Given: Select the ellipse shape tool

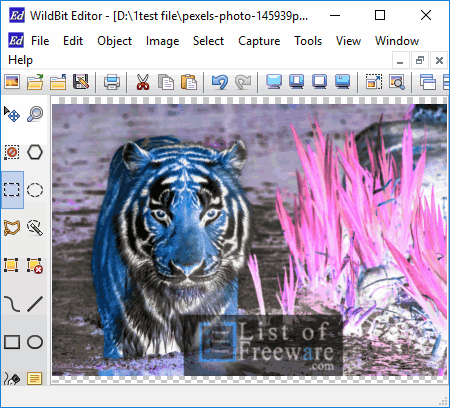Looking at the screenshot, I should point(35,342).
